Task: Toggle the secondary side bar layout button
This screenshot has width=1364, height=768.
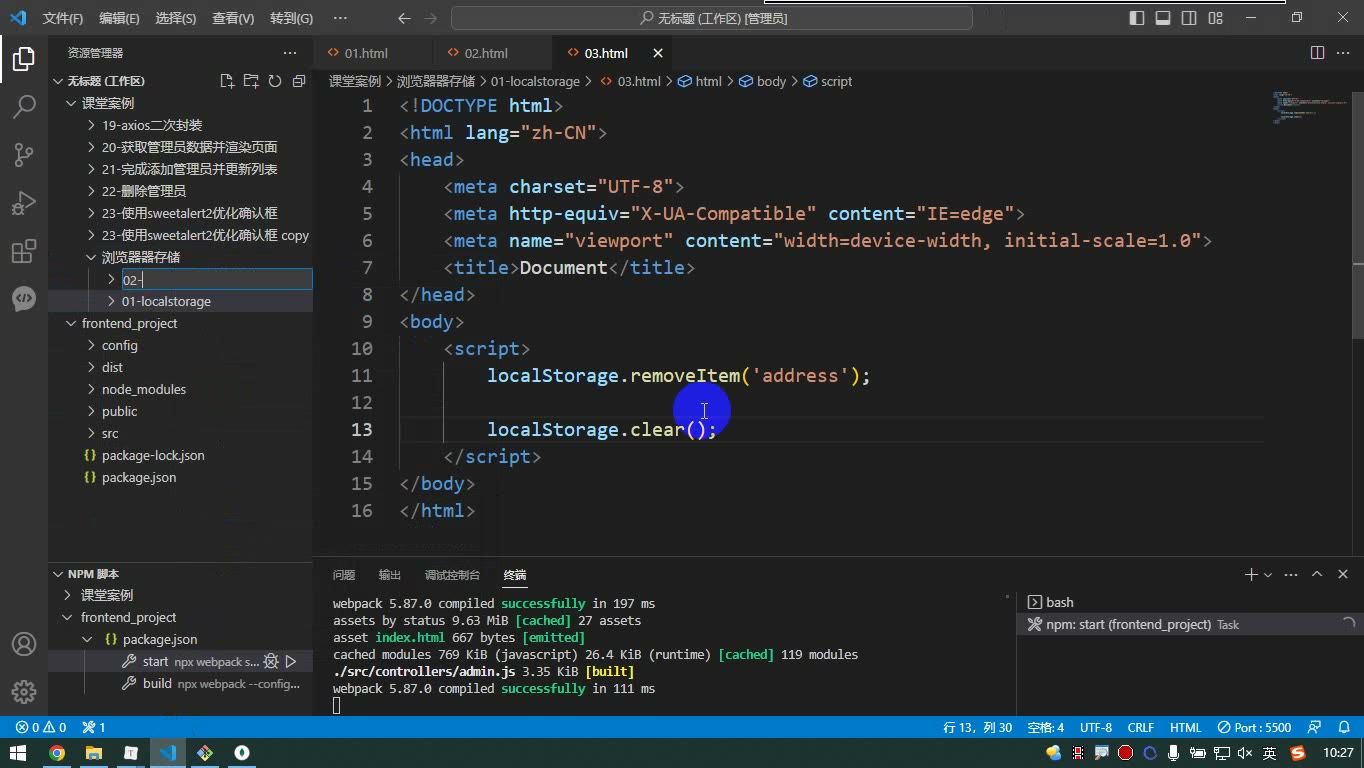Action: (1189, 18)
